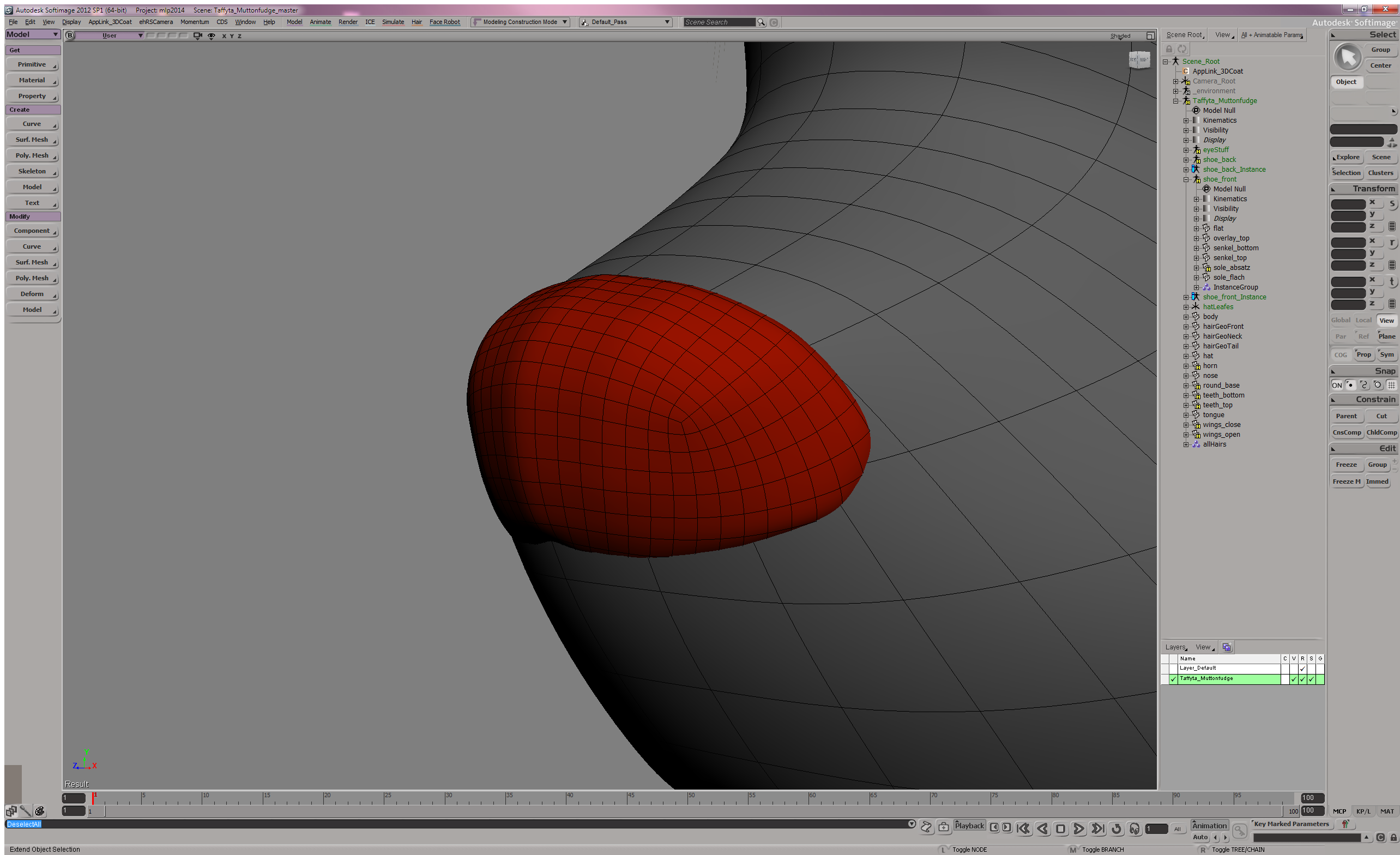Collapse the shoe_front tree node
1400x855 pixels.
pyautogui.click(x=1186, y=179)
